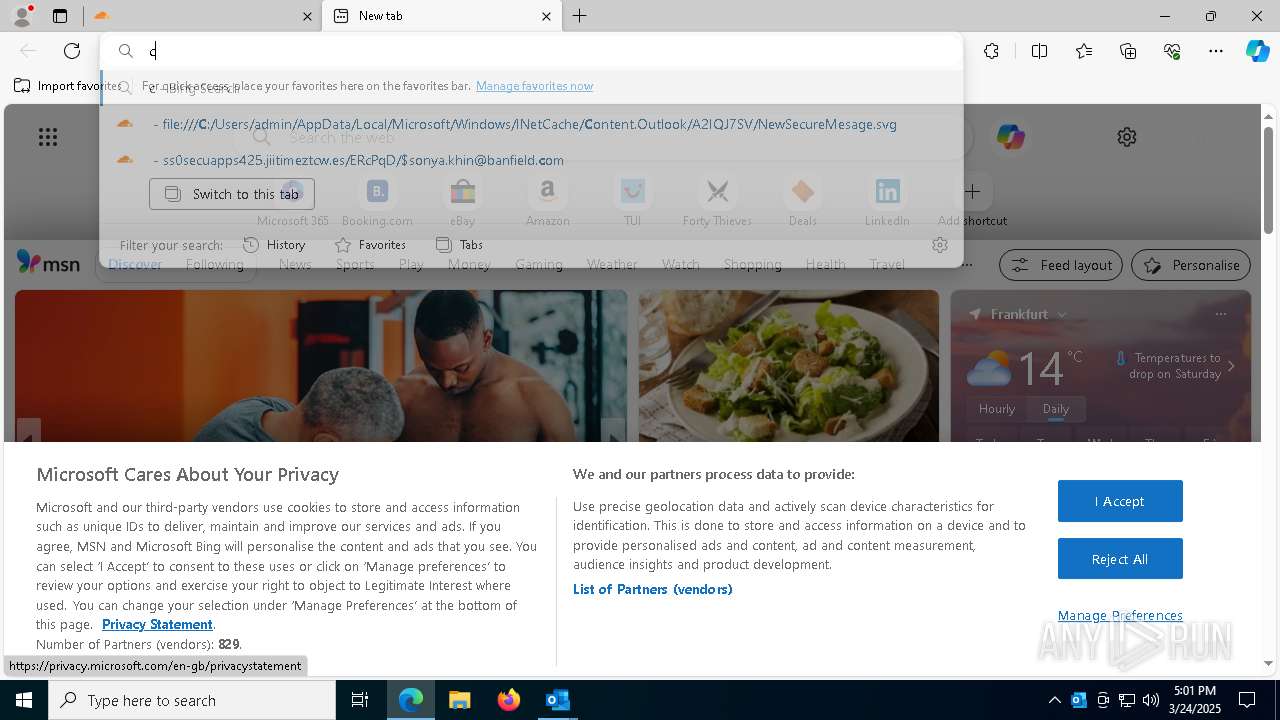Image resolution: width=1280 pixels, height=720 pixels.
Task: Filter suggestions by History
Action: pos(274,245)
